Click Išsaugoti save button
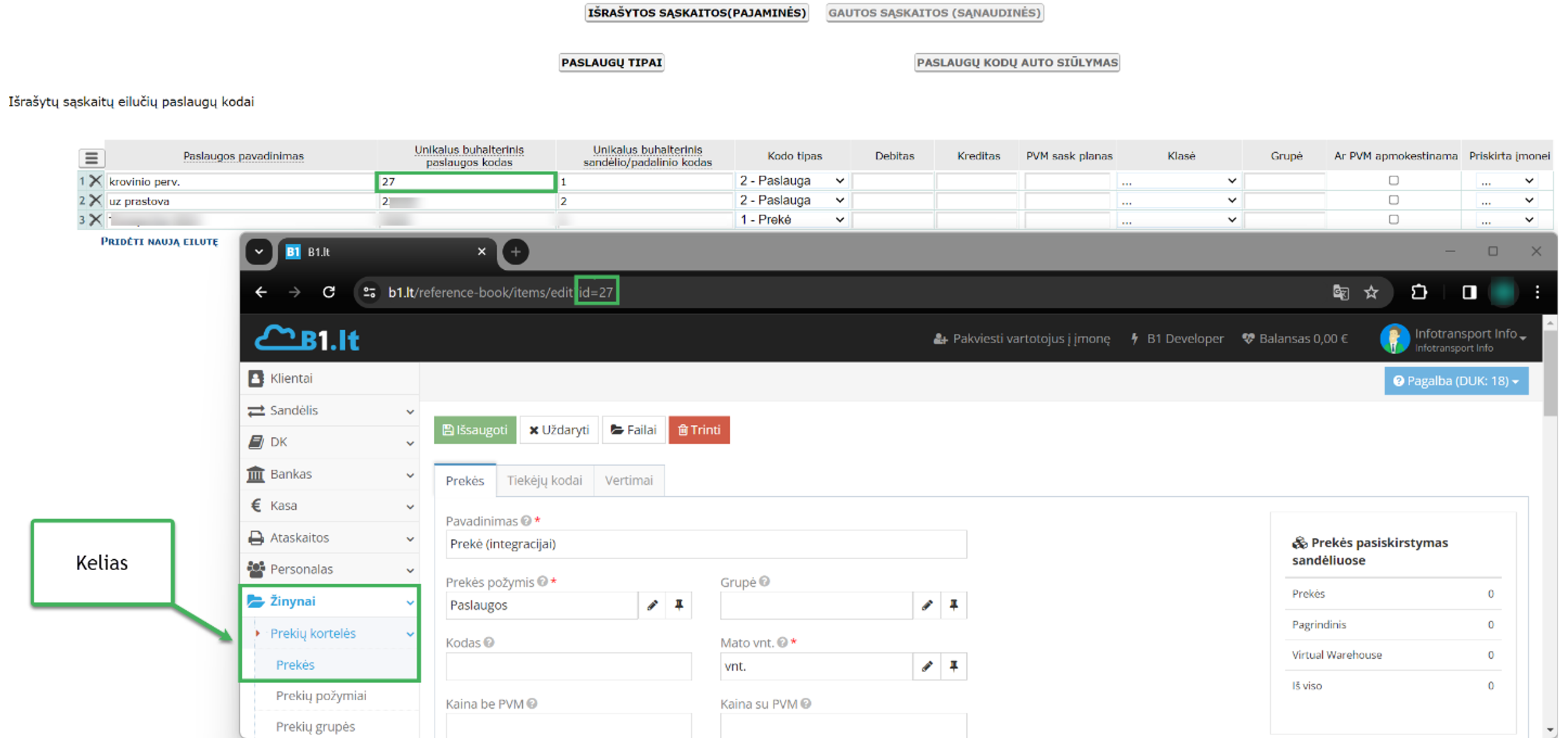This screenshot has width=1568, height=746. pyautogui.click(x=476, y=431)
